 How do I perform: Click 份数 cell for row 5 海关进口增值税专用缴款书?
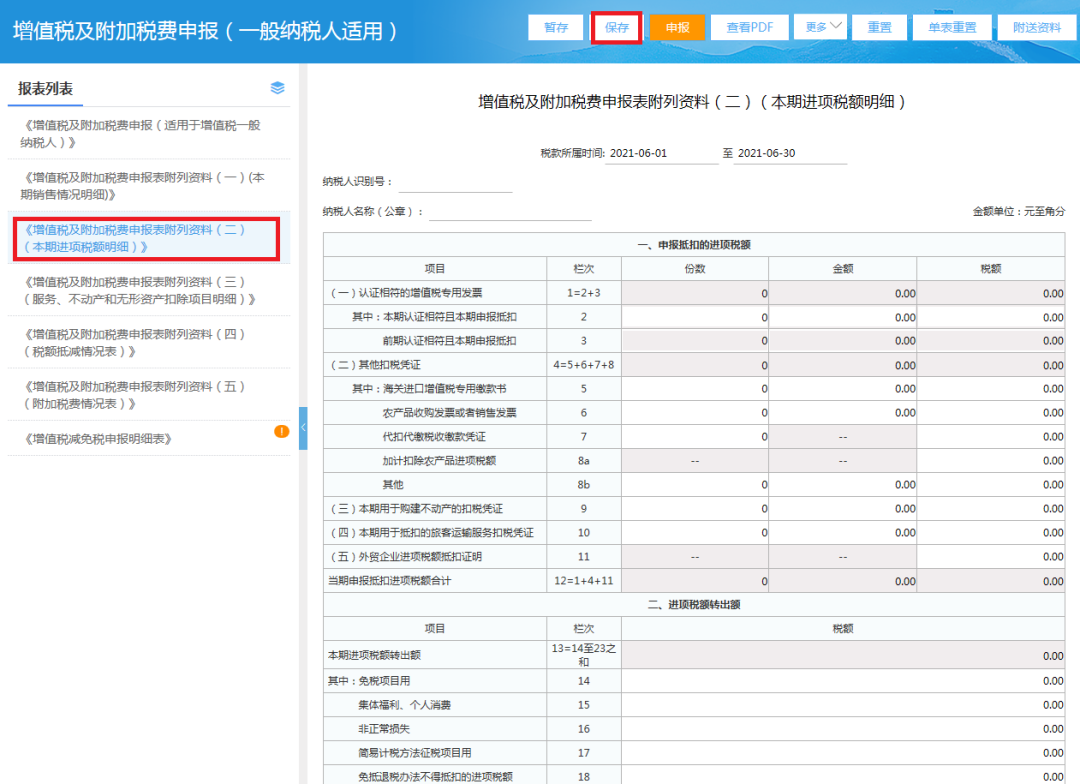[695, 389]
